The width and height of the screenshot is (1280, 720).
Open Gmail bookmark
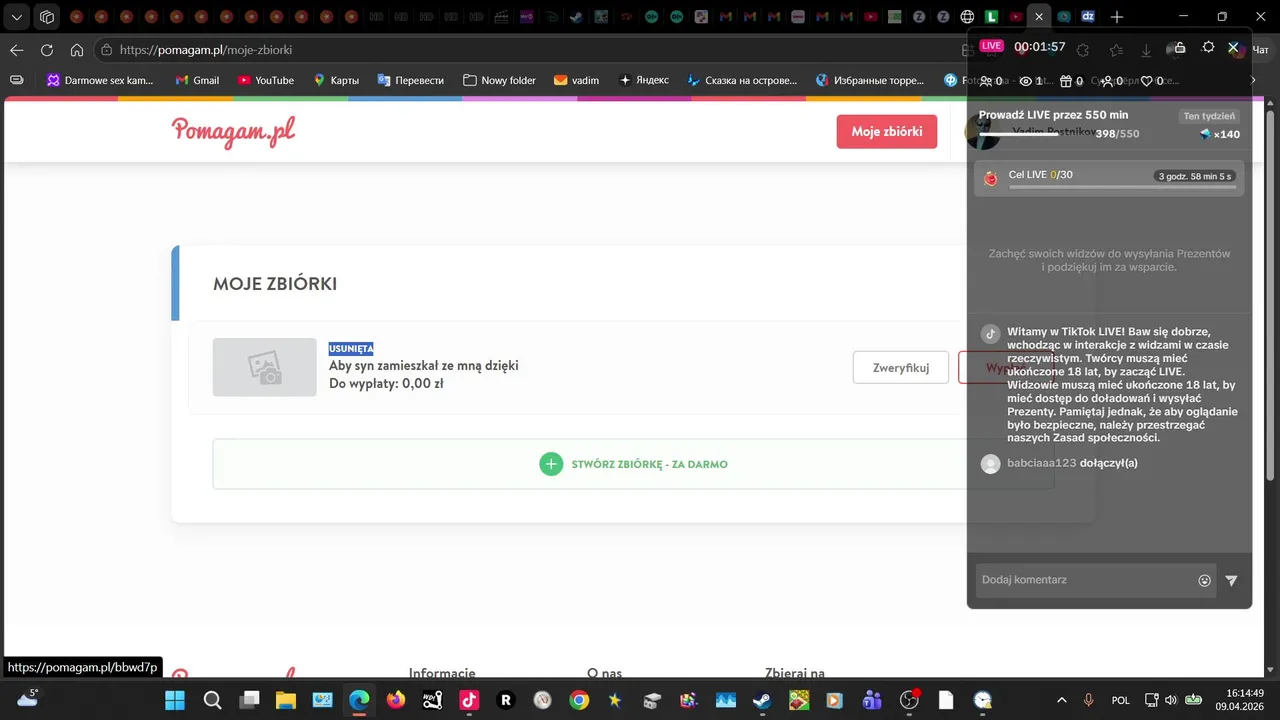[197, 80]
